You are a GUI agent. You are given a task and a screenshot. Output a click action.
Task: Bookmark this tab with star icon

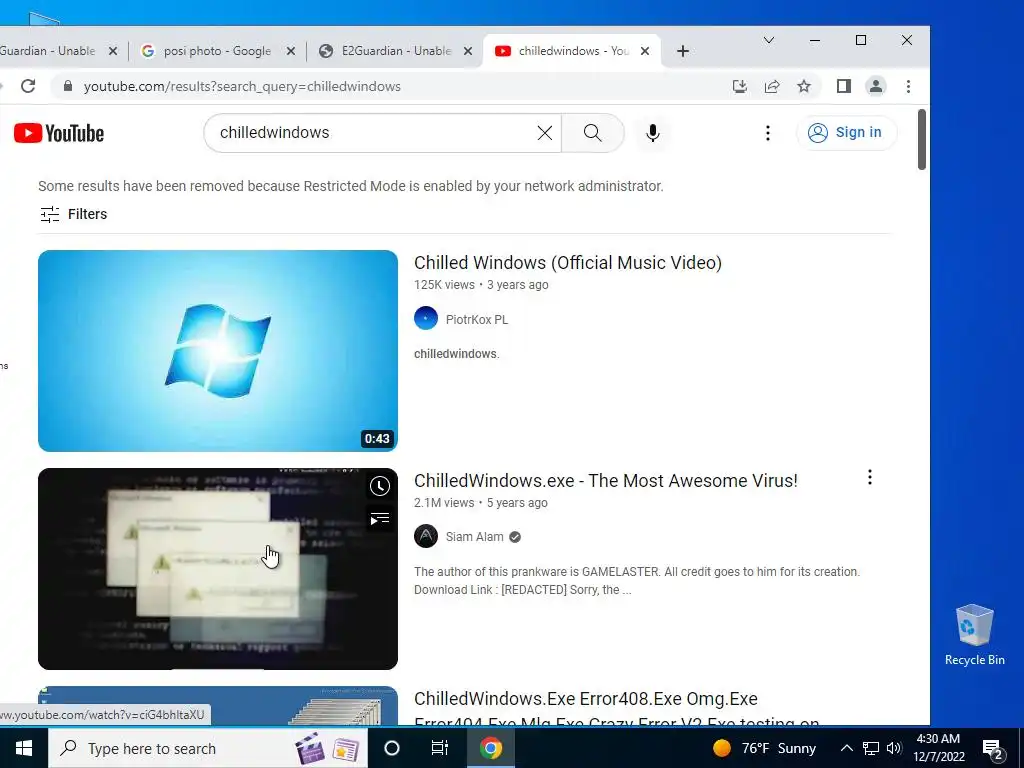(804, 86)
